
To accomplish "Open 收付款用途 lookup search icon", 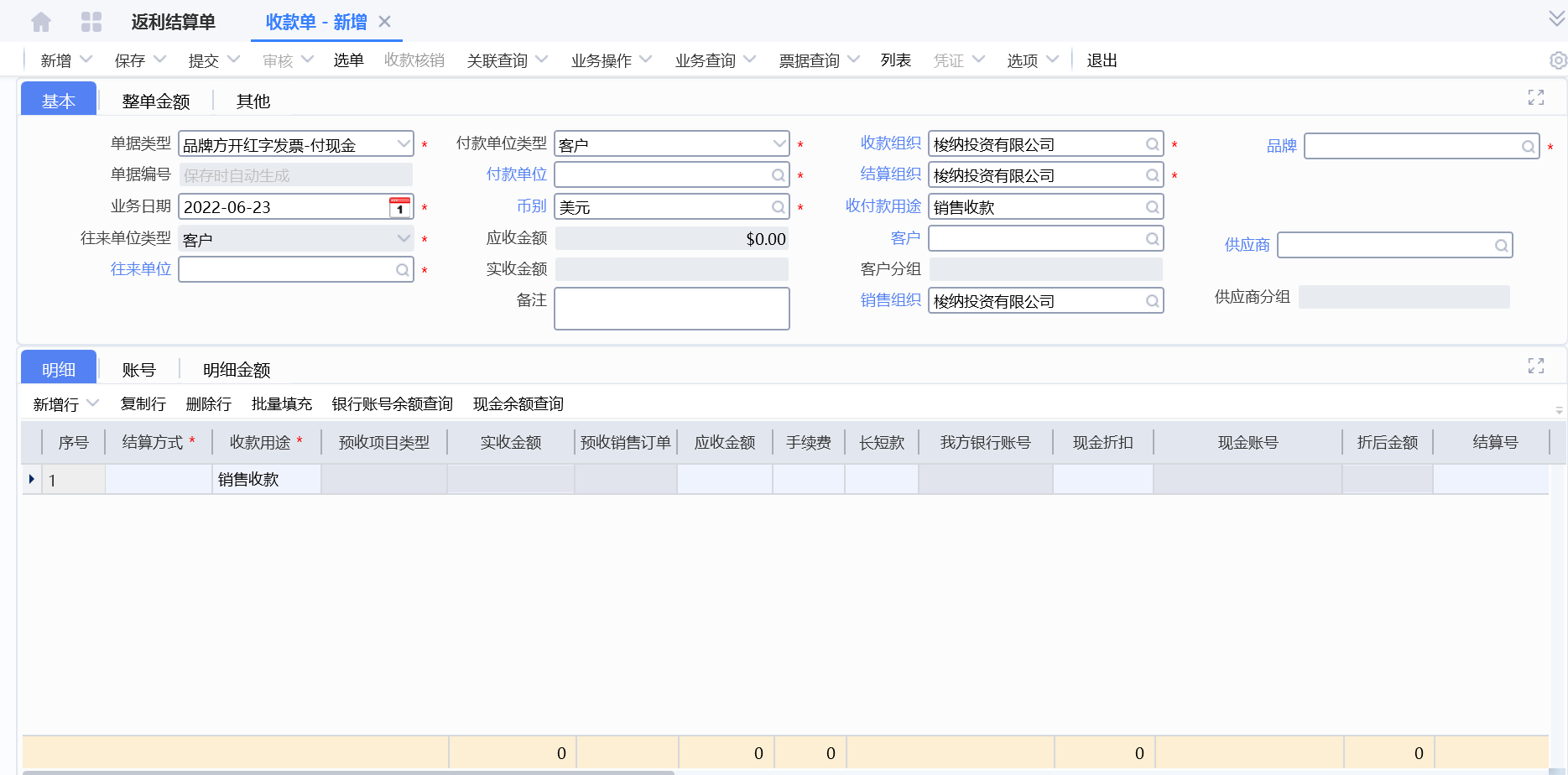I will (1153, 207).
